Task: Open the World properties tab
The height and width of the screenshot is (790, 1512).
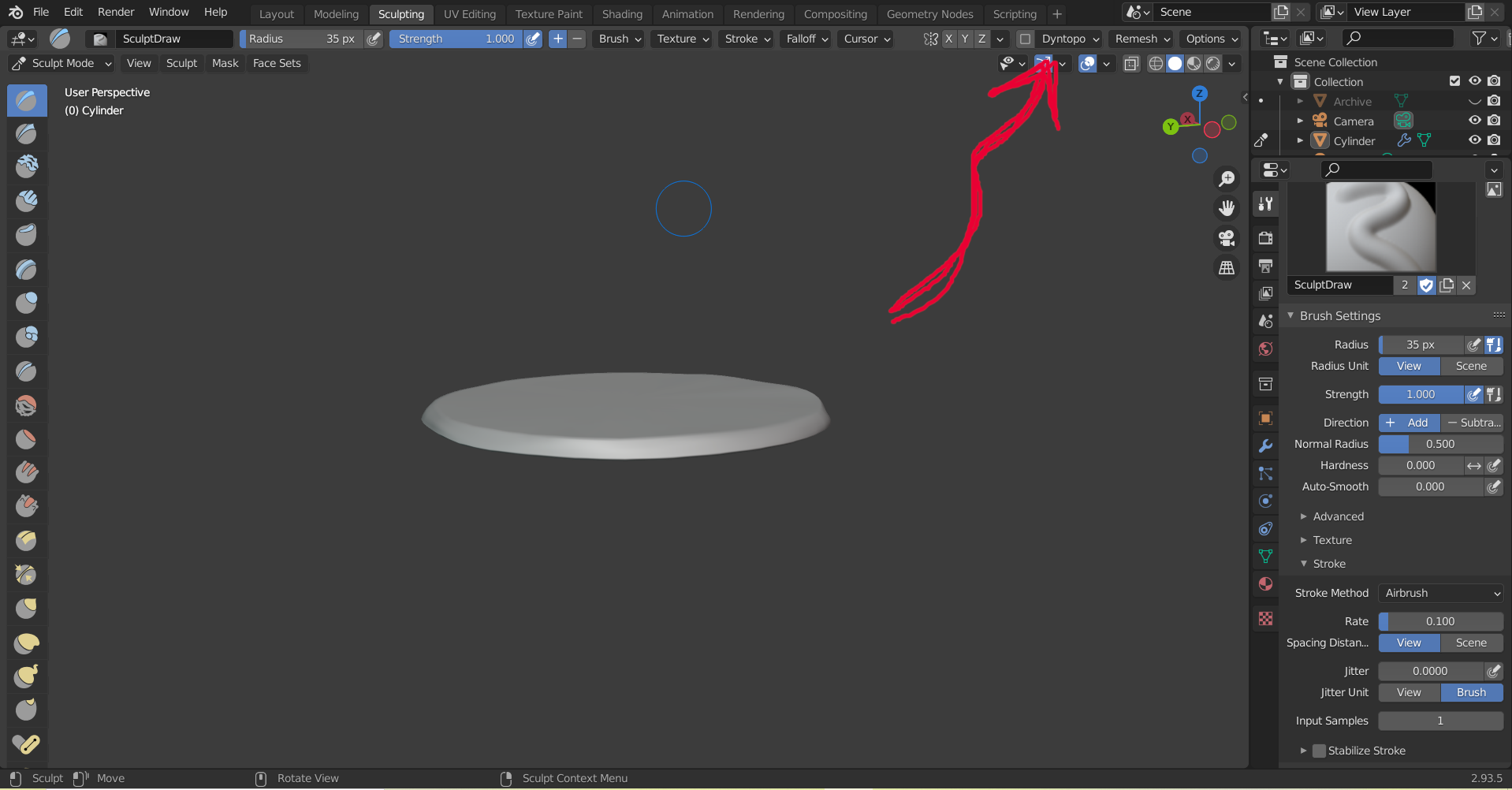Action: (1265, 348)
